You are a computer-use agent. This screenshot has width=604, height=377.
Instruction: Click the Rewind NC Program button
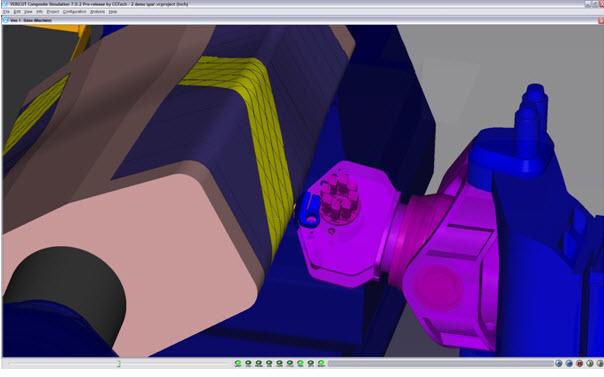click(x=569, y=363)
